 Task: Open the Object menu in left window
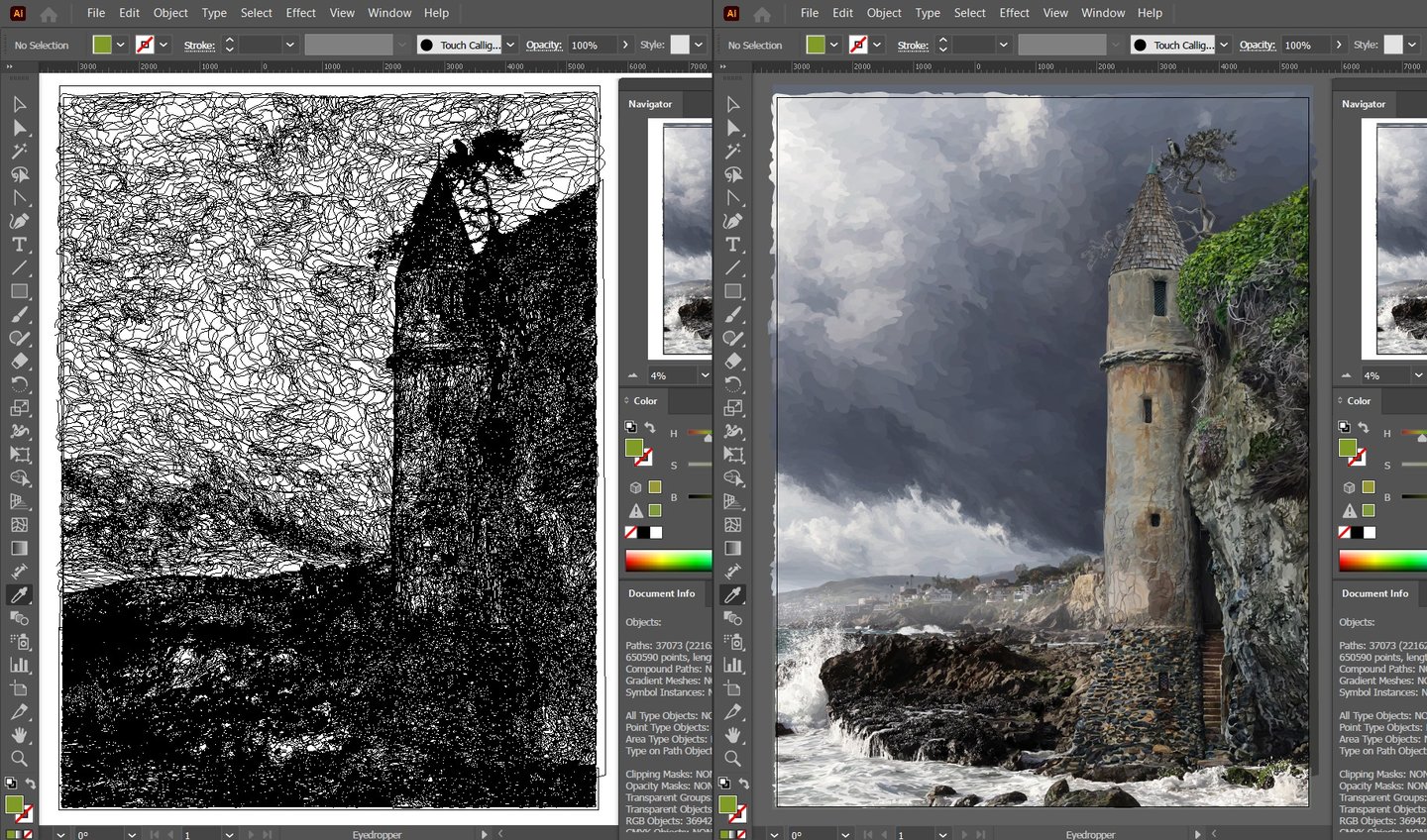pos(170,13)
